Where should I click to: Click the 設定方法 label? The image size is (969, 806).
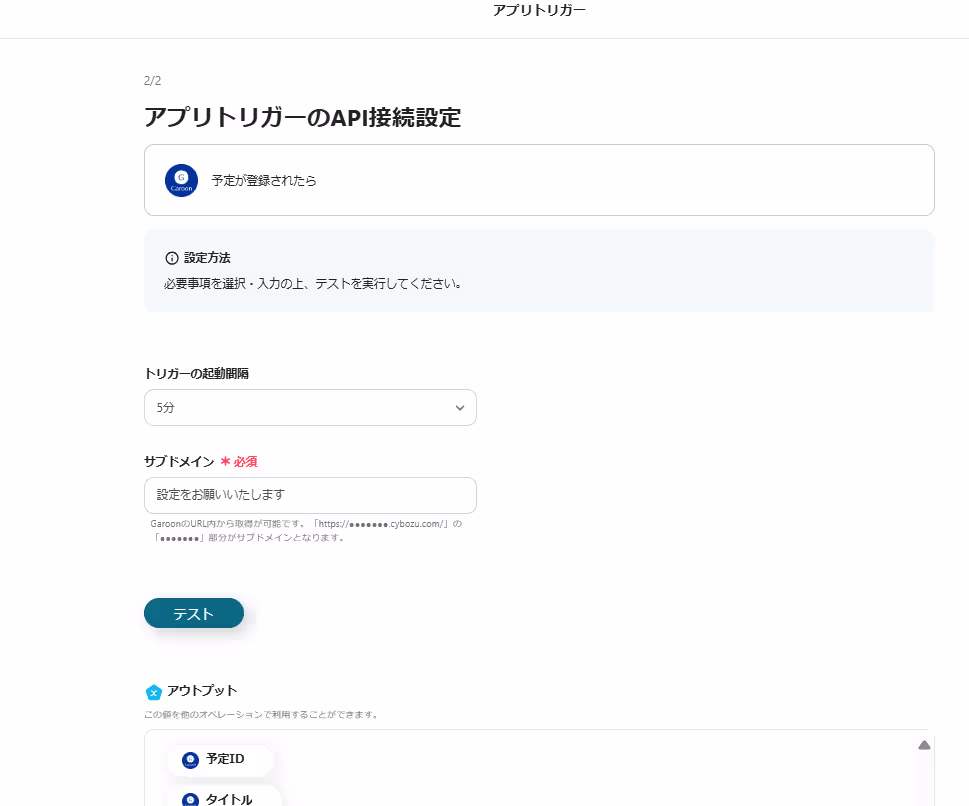pos(207,258)
